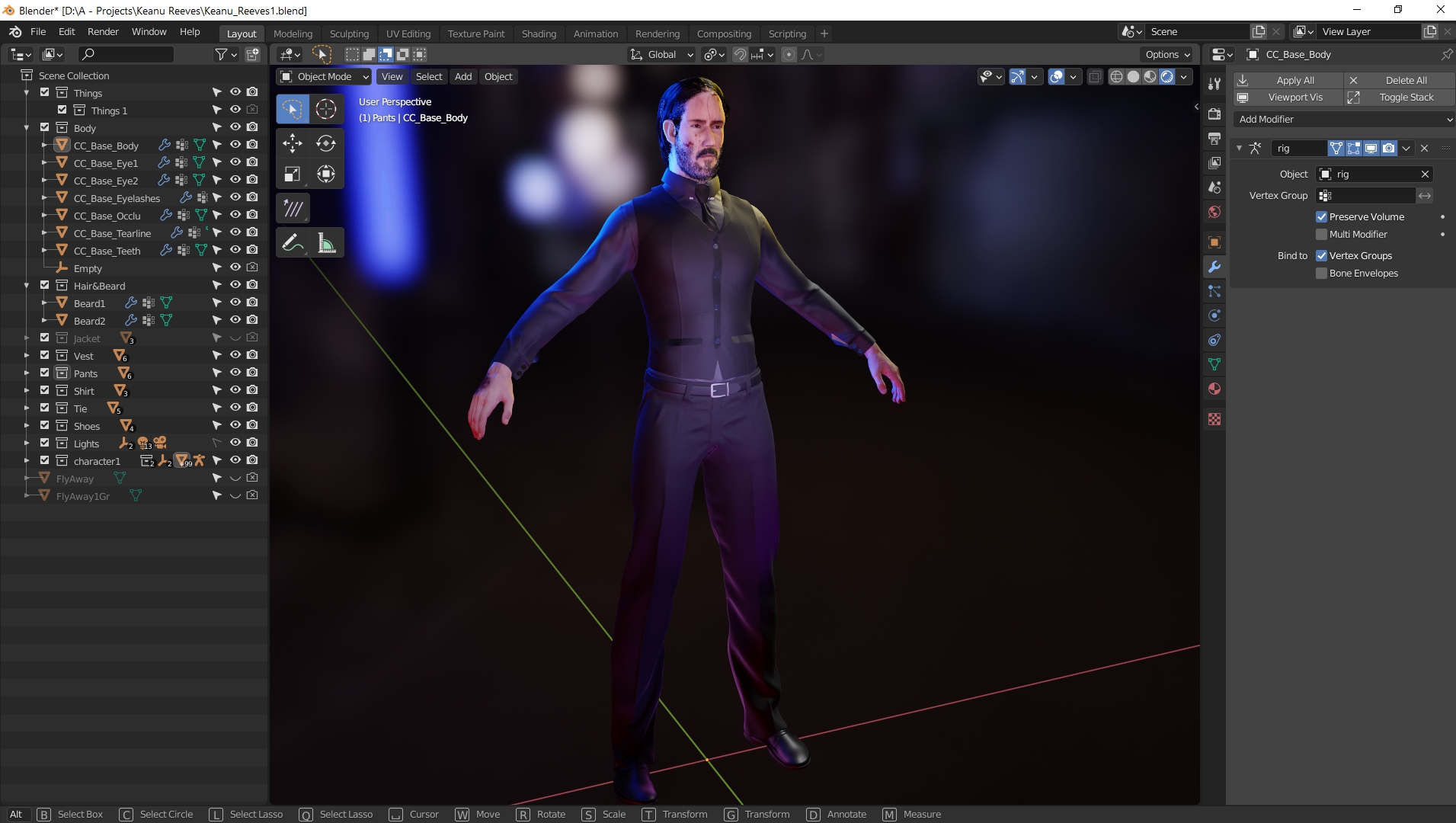Pick the Scale tool in toolbar
This screenshot has height=823, width=1456.
tap(293, 175)
